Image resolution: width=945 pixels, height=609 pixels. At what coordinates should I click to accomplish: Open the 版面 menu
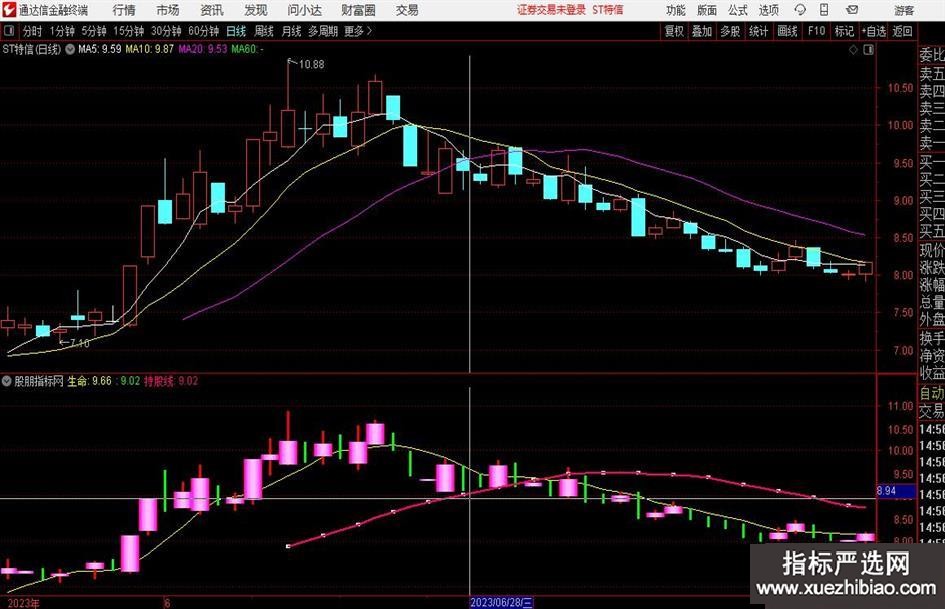coord(706,10)
